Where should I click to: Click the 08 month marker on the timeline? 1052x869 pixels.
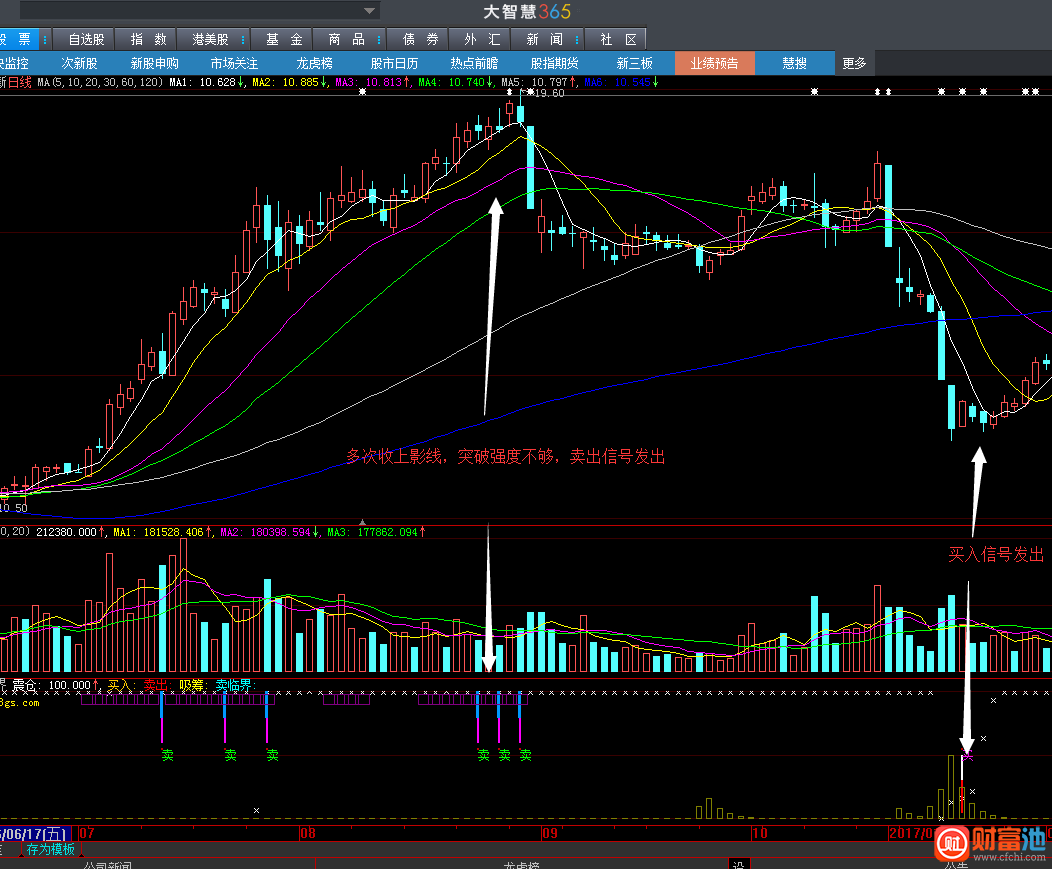[307, 833]
